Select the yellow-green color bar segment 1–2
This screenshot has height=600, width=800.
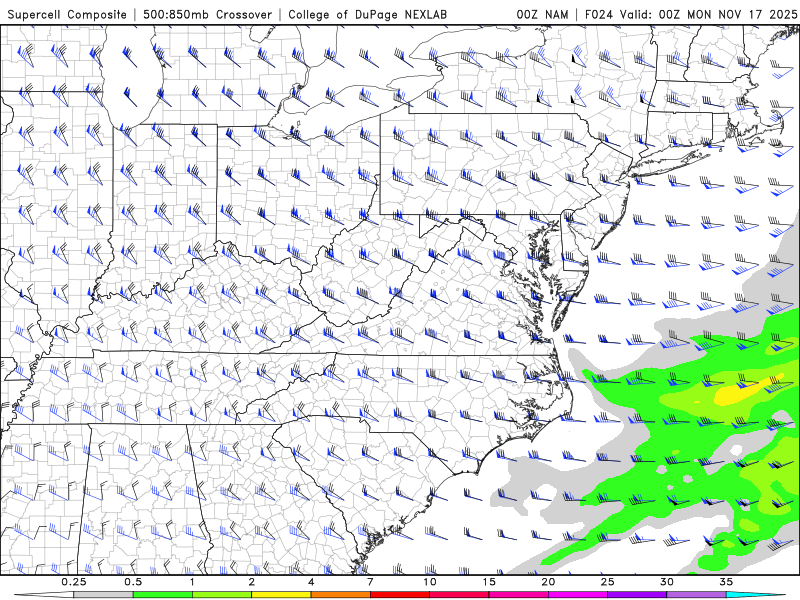click(x=222, y=595)
